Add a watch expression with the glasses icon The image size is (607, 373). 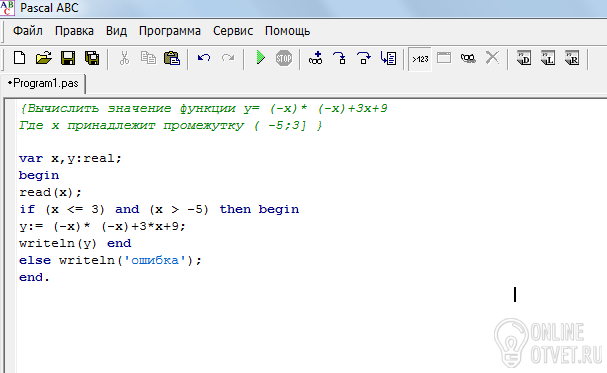(x=316, y=58)
